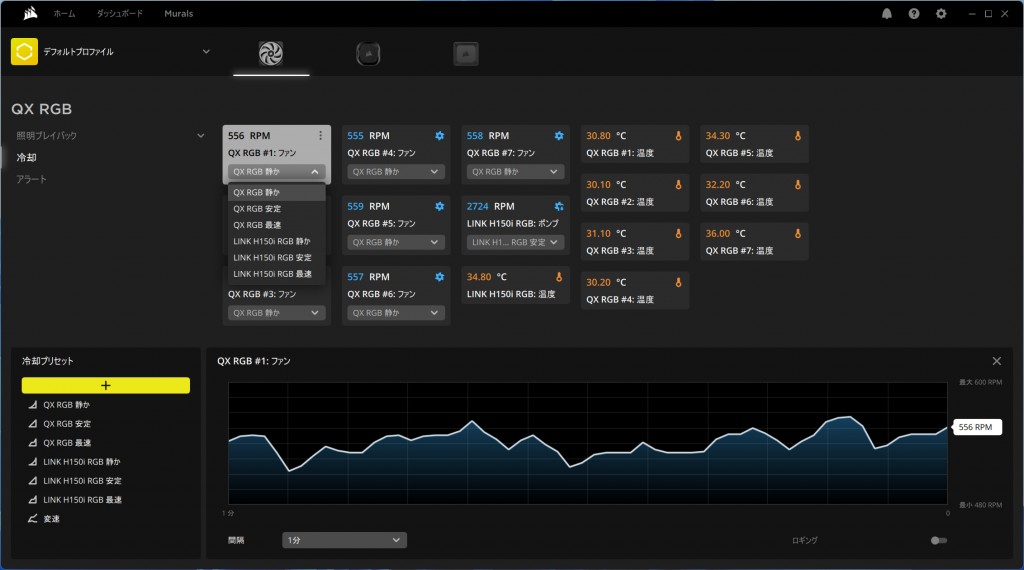Click the notification bell icon
This screenshot has height=570, width=1024.
click(x=886, y=14)
